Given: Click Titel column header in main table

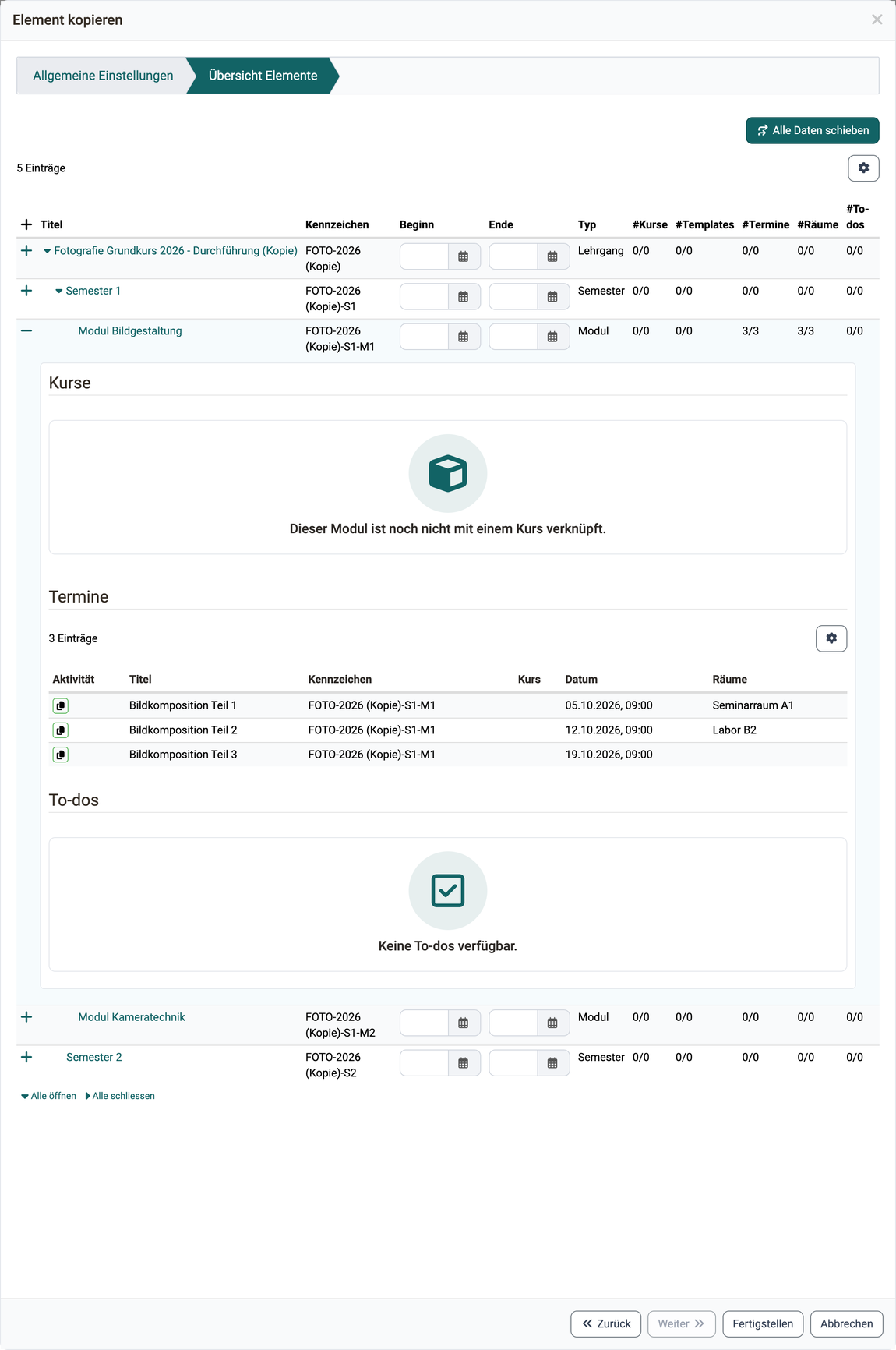Looking at the screenshot, I should (x=51, y=224).
